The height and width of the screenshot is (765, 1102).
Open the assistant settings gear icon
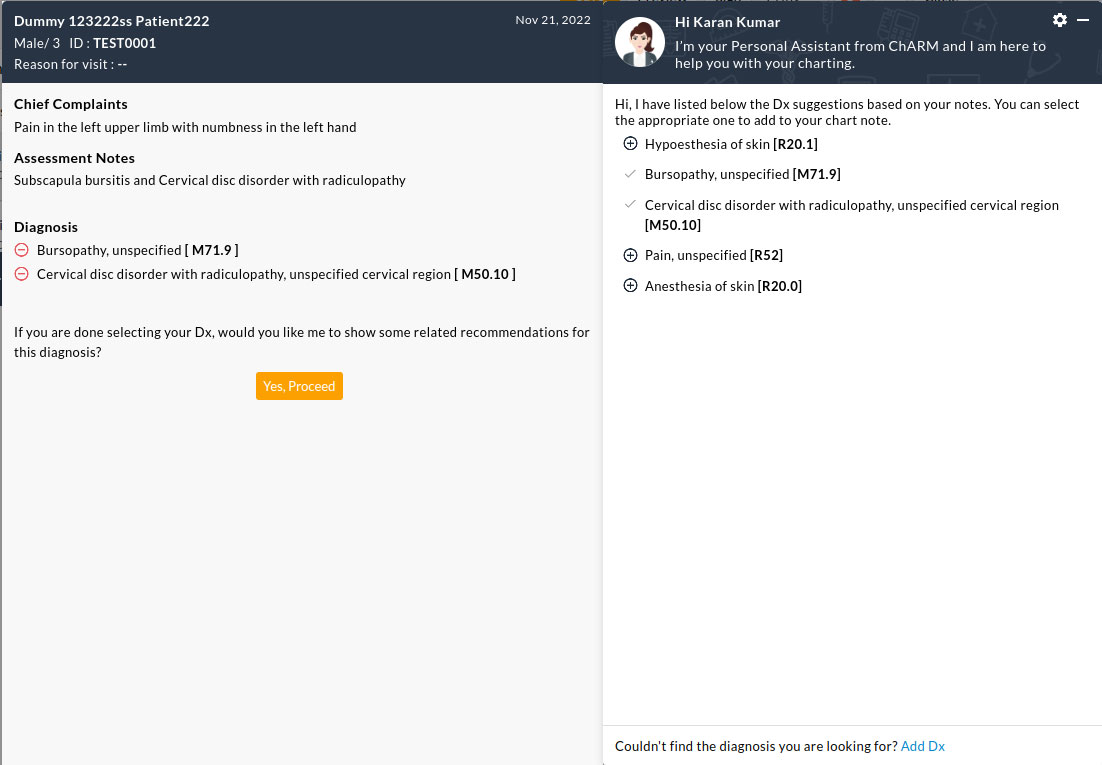1060,20
